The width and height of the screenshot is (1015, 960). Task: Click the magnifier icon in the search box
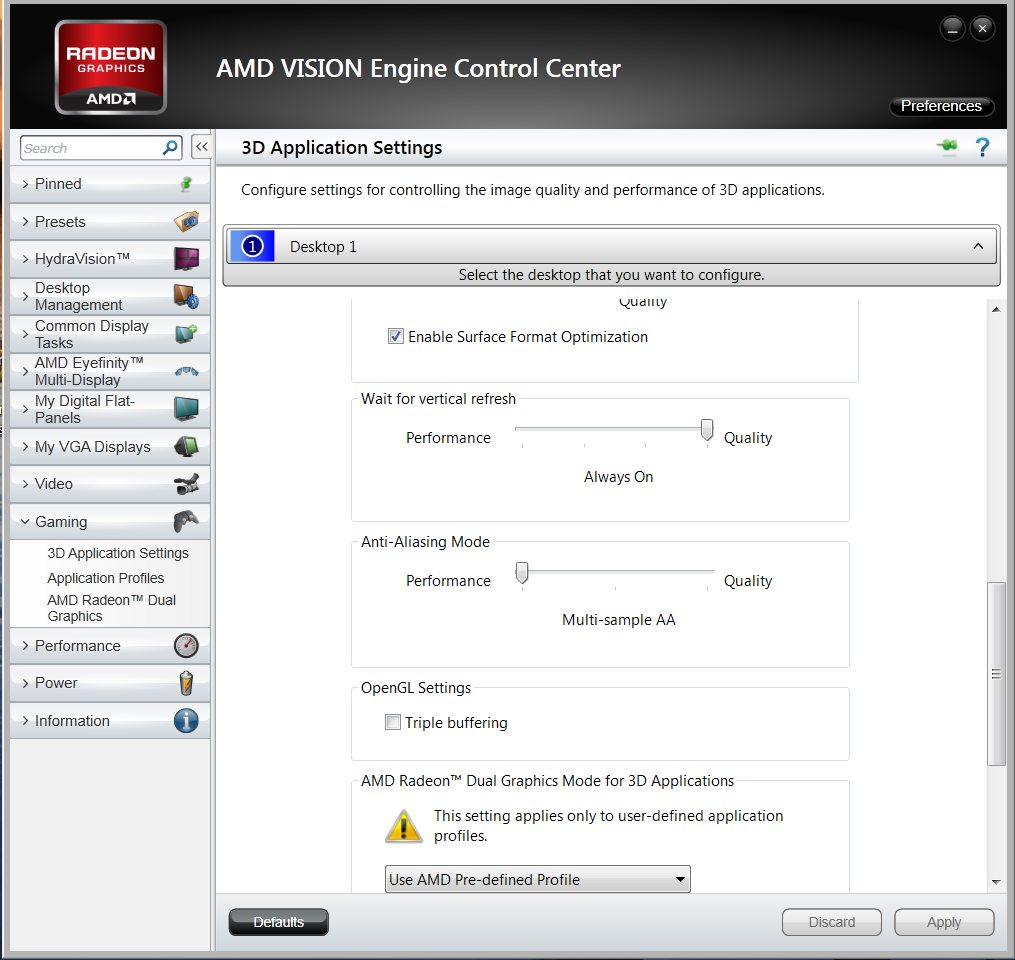pos(170,148)
